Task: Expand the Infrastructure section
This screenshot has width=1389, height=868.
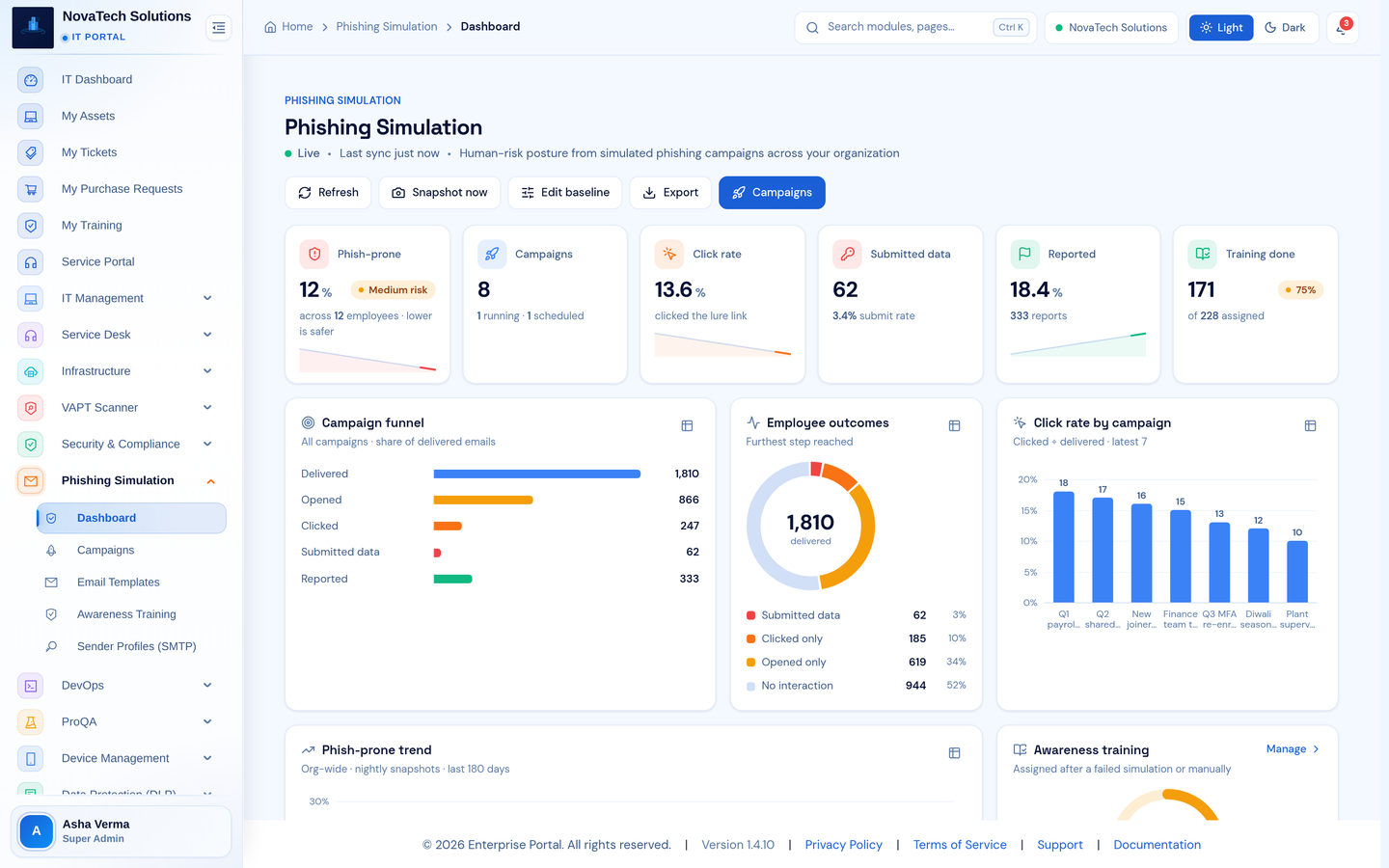Action: point(207,371)
